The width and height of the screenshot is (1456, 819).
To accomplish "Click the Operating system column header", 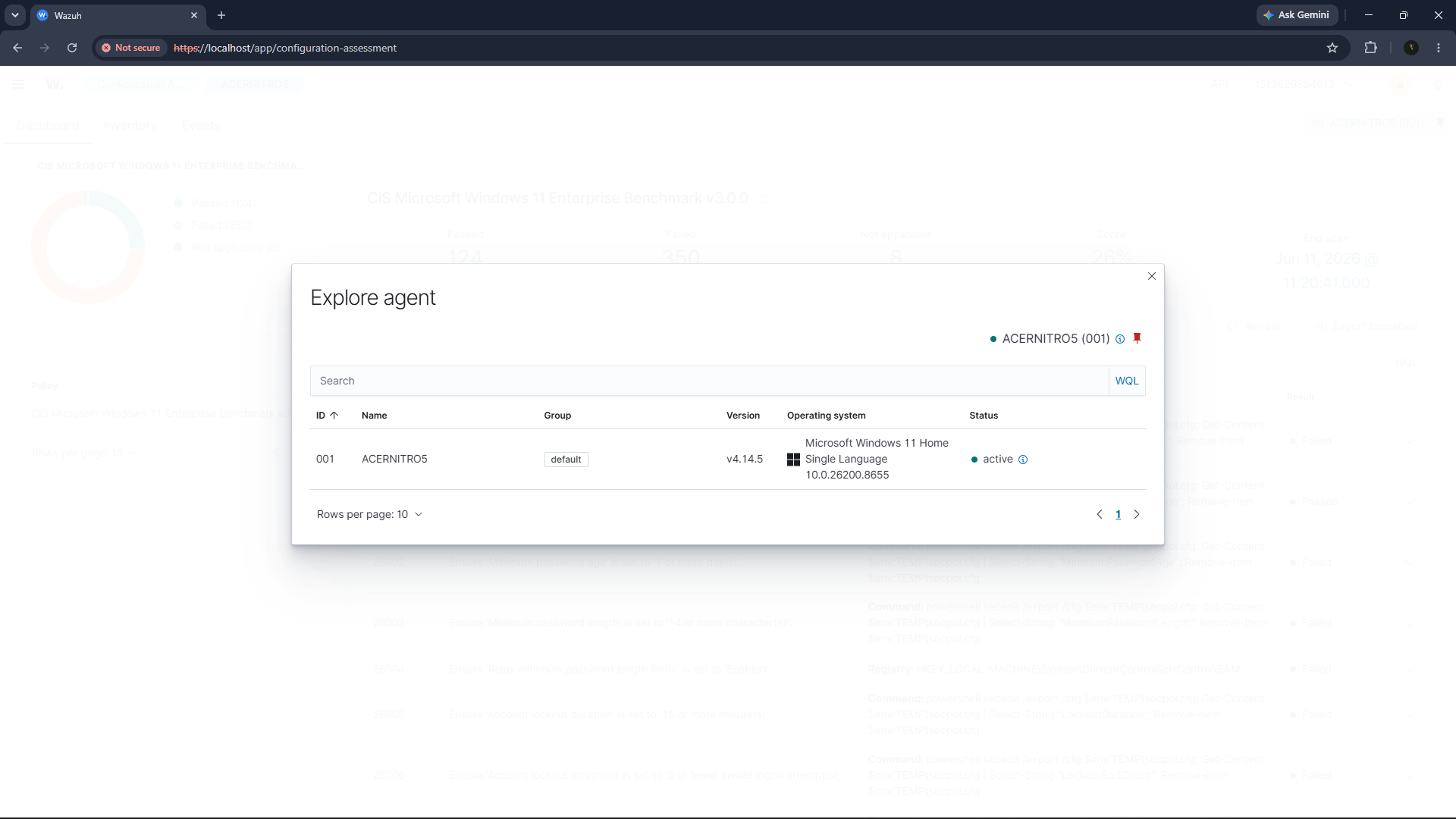I will [x=827, y=416].
